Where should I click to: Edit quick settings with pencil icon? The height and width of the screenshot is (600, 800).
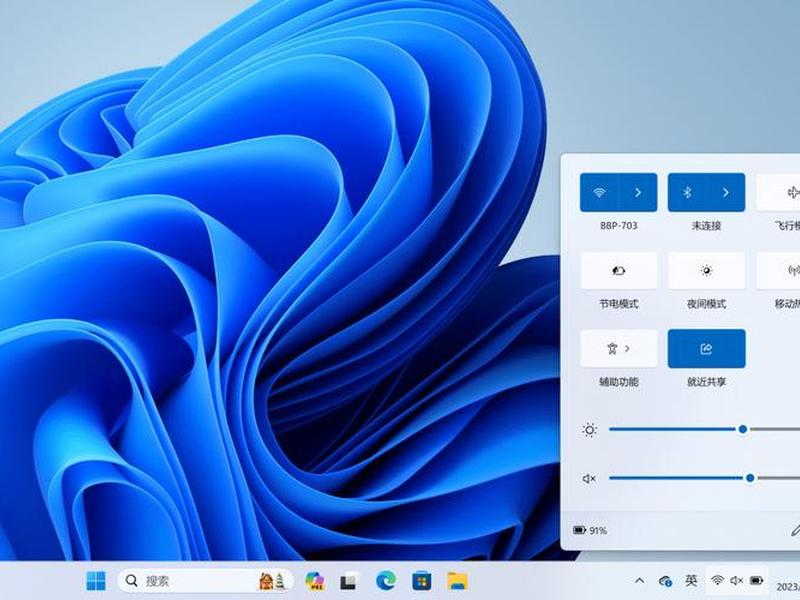(x=795, y=531)
